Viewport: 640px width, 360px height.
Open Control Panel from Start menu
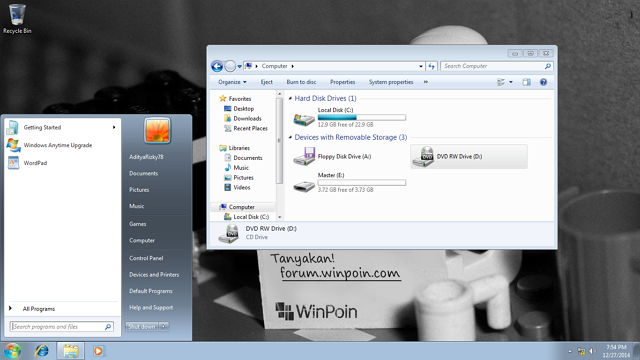point(146,258)
